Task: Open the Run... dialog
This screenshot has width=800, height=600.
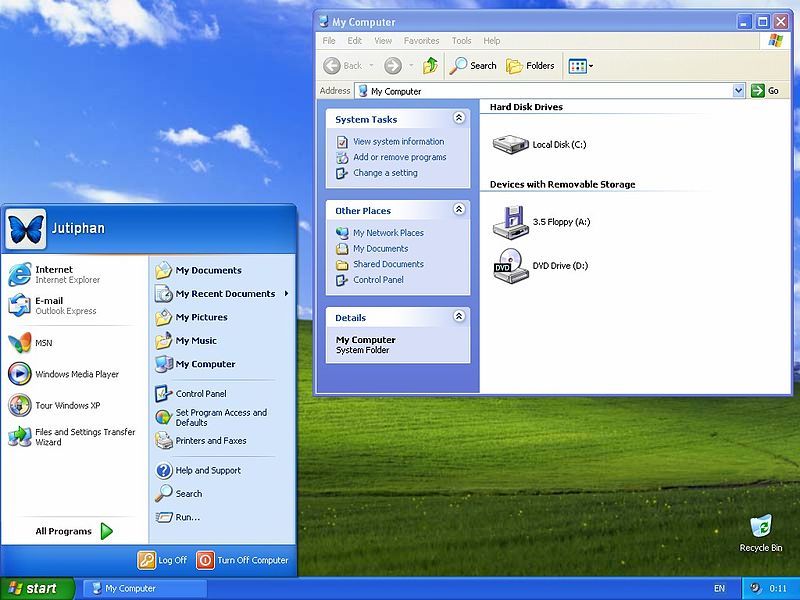Action: [178, 517]
